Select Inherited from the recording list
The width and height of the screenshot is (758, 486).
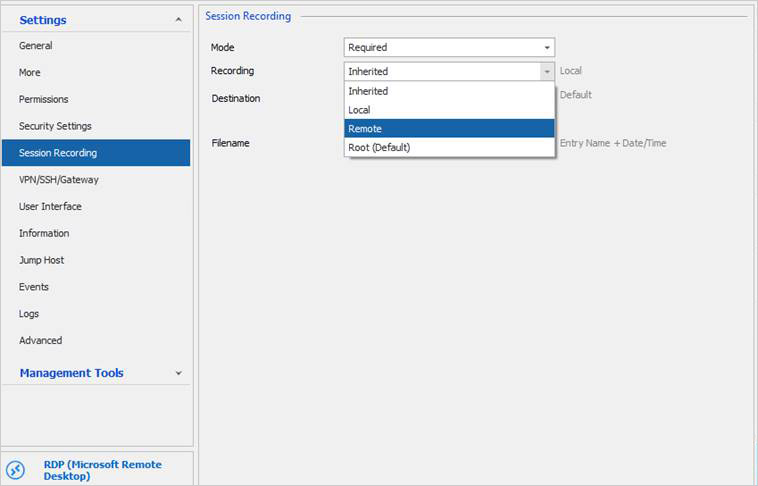(x=449, y=91)
